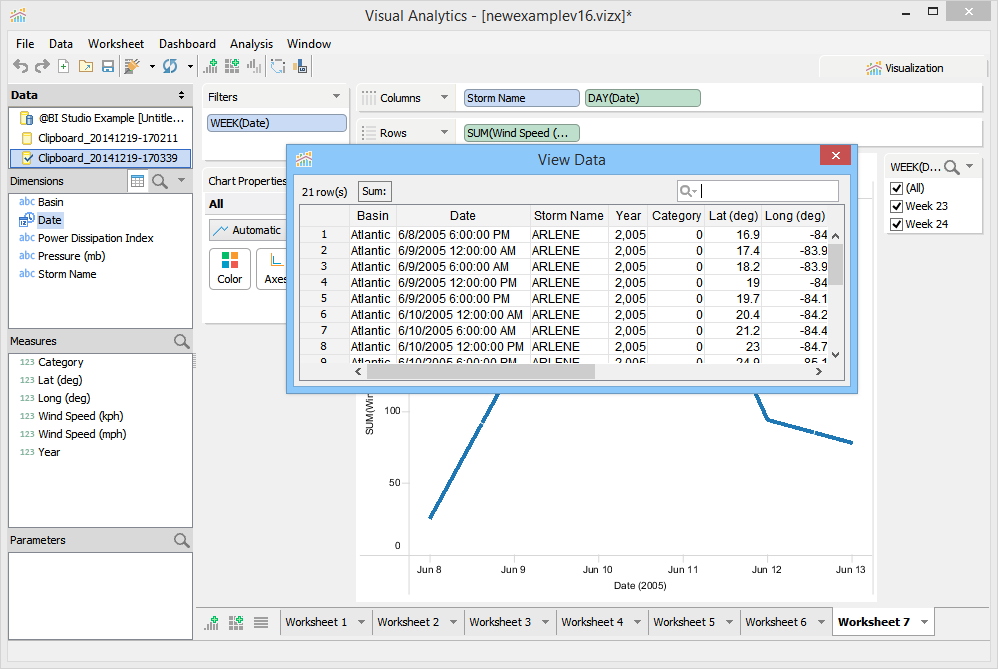Uncheck the Week 24 filter checkbox
Viewport: 998px width, 669px height.
click(897, 224)
